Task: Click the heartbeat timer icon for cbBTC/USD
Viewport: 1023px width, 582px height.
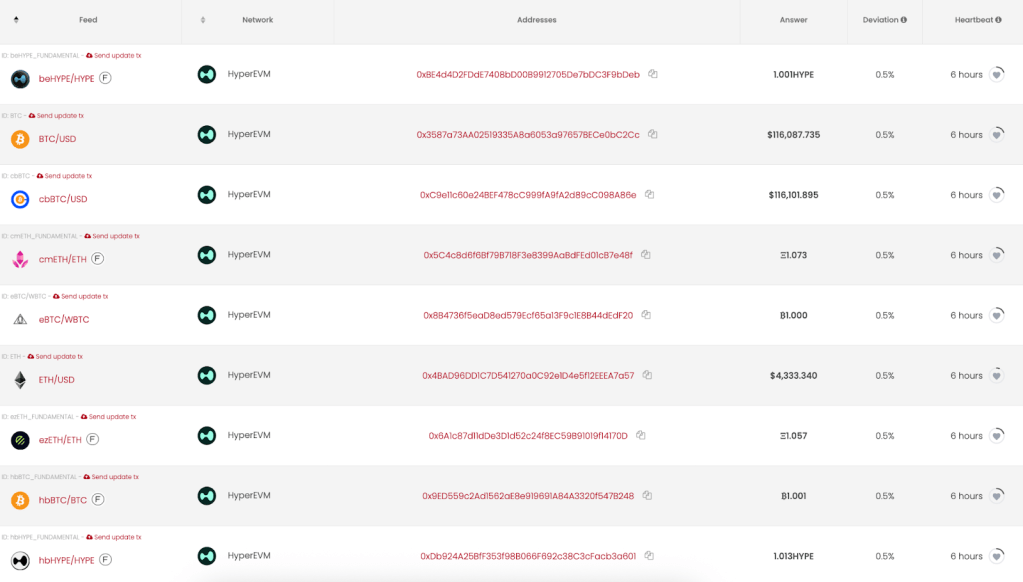Action: pyautogui.click(x=997, y=194)
